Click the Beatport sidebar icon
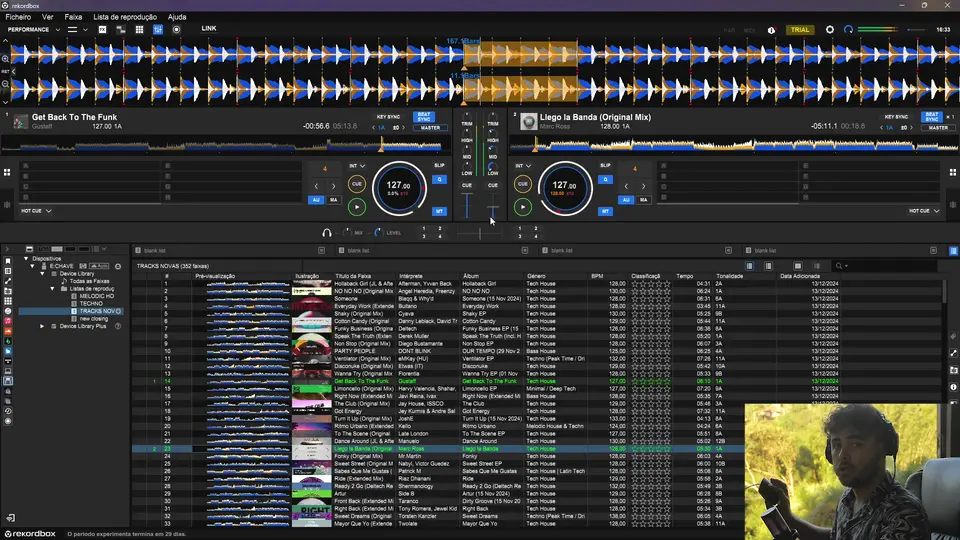 tap(8, 341)
